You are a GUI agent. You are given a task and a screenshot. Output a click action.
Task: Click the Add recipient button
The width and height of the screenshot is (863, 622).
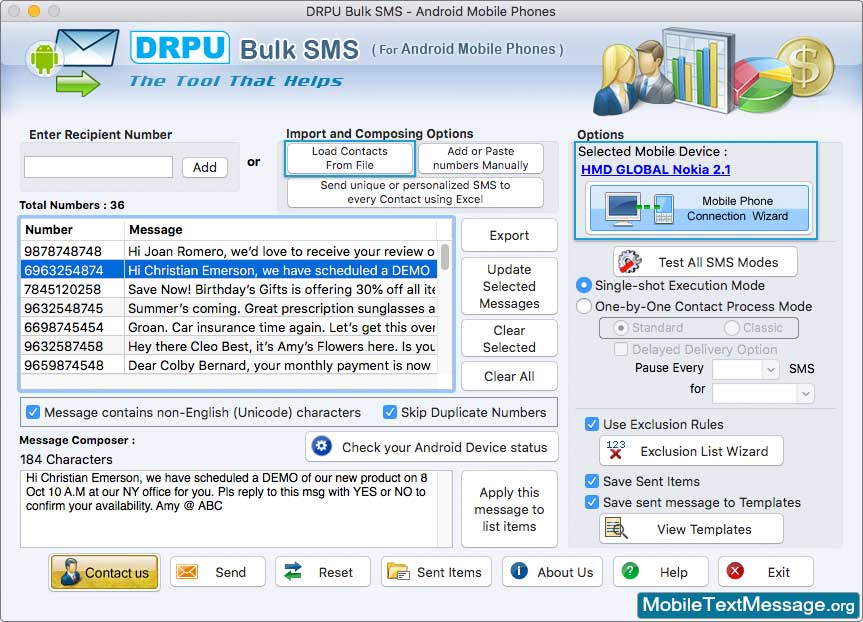click(x=205, y=167)
